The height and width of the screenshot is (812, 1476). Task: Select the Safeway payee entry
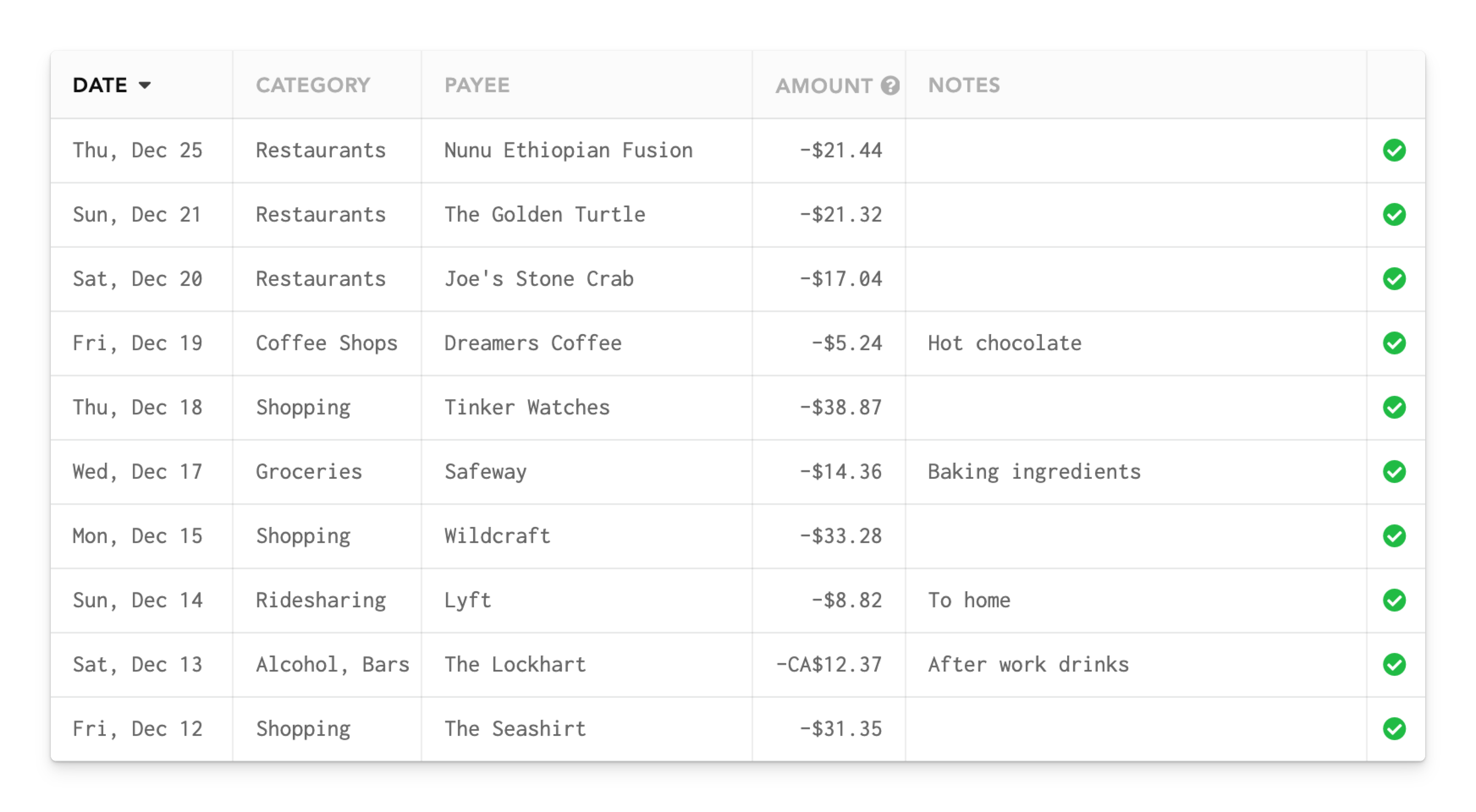point(485,472)
